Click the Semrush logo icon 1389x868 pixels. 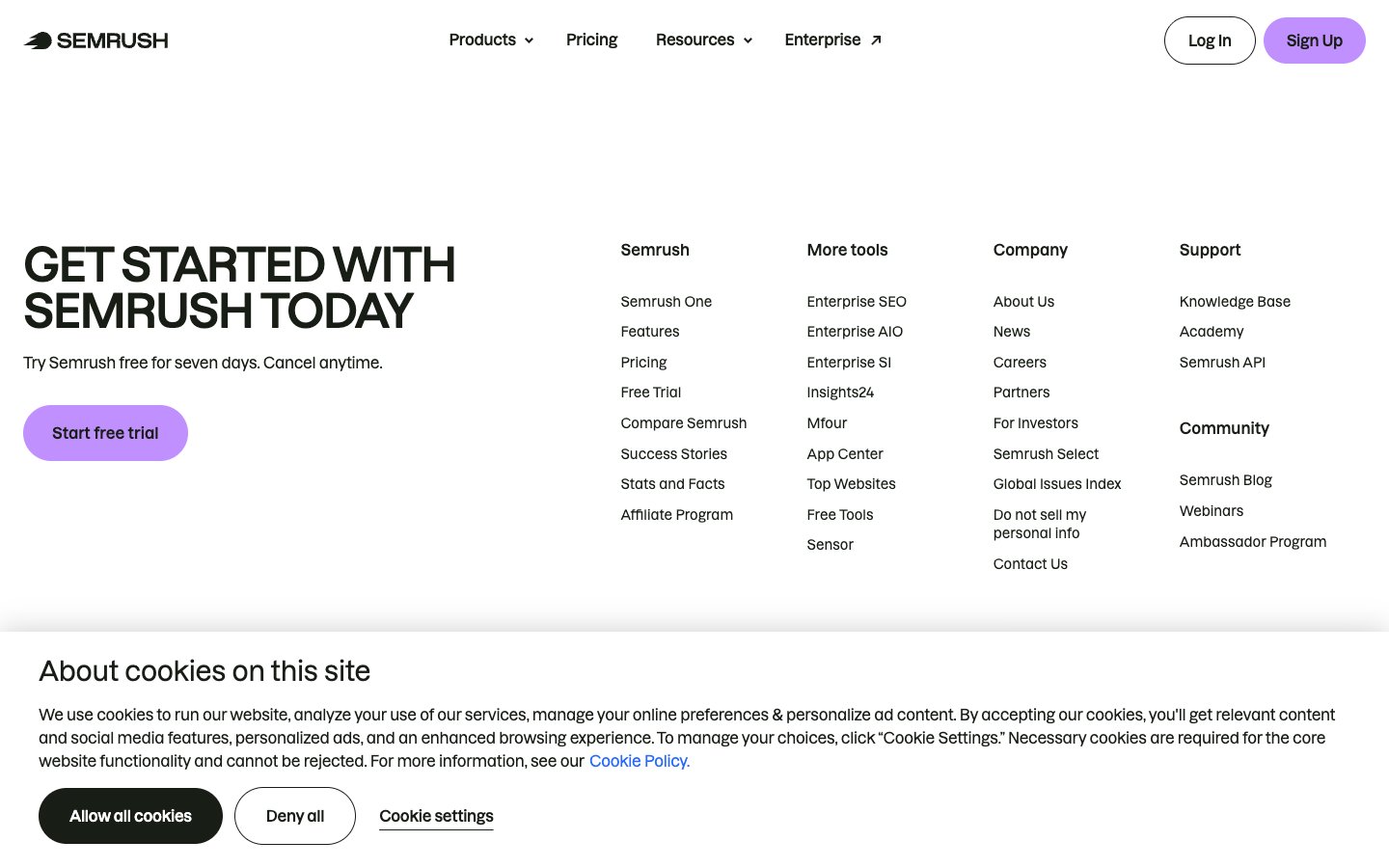(39, 41)
